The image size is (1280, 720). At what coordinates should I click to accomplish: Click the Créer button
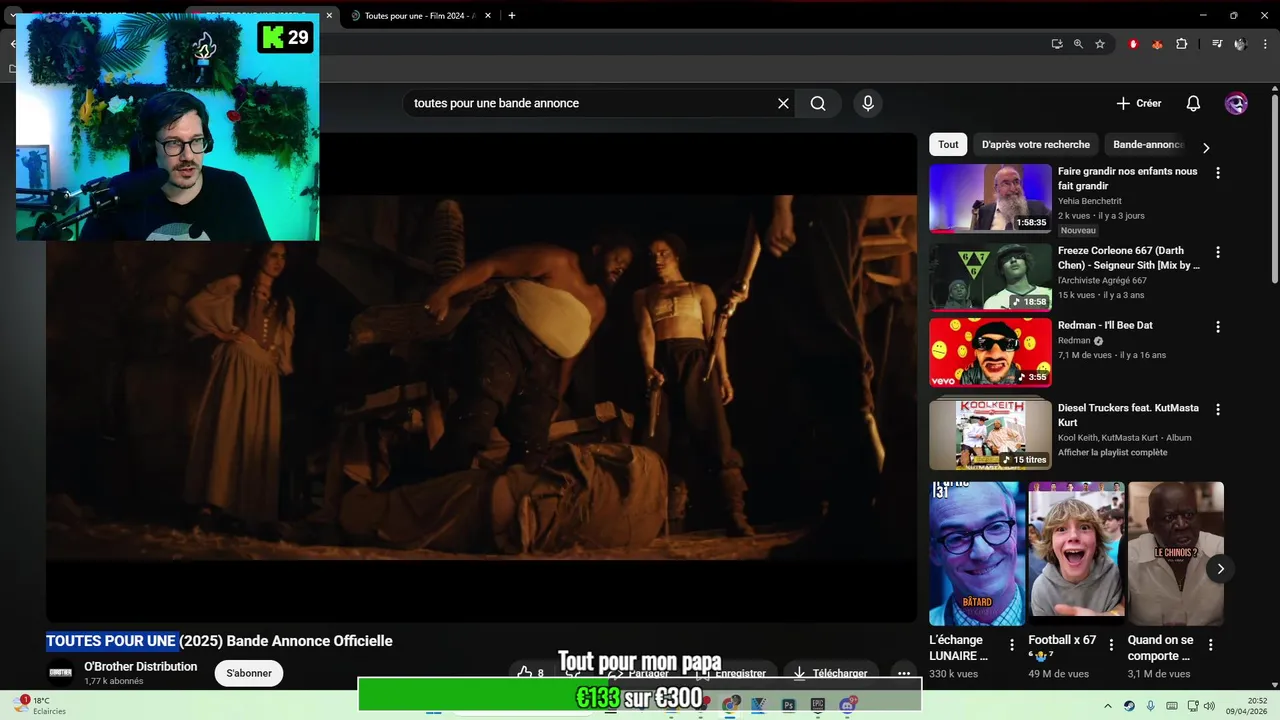click(1138, 103)
